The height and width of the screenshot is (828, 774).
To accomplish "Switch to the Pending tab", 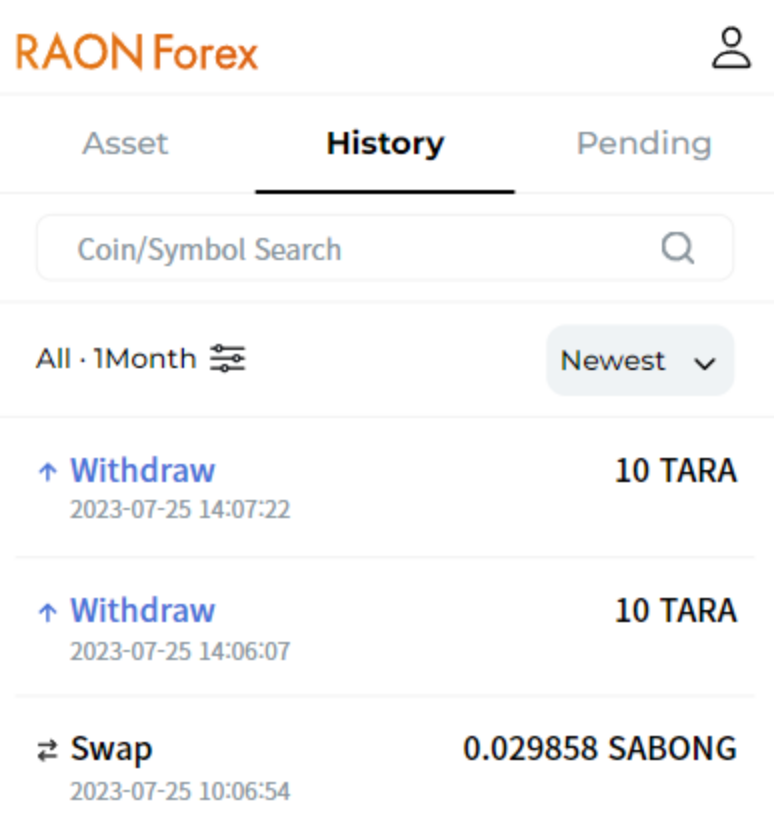I will pyautogui.click(x=644, y=144).
